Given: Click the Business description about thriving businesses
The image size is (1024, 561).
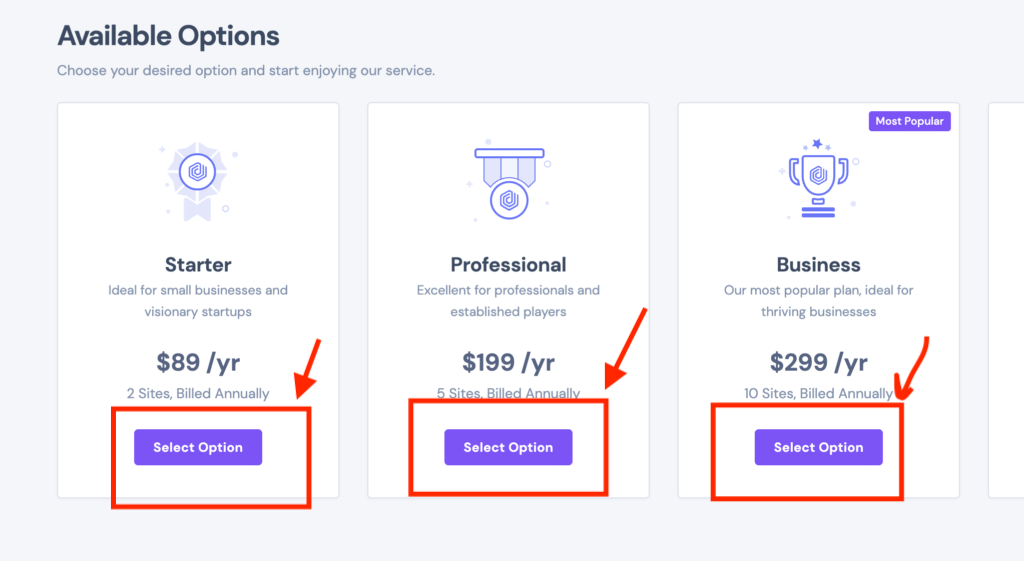Looking at the screenshot, I should click(x=818, y=300).
